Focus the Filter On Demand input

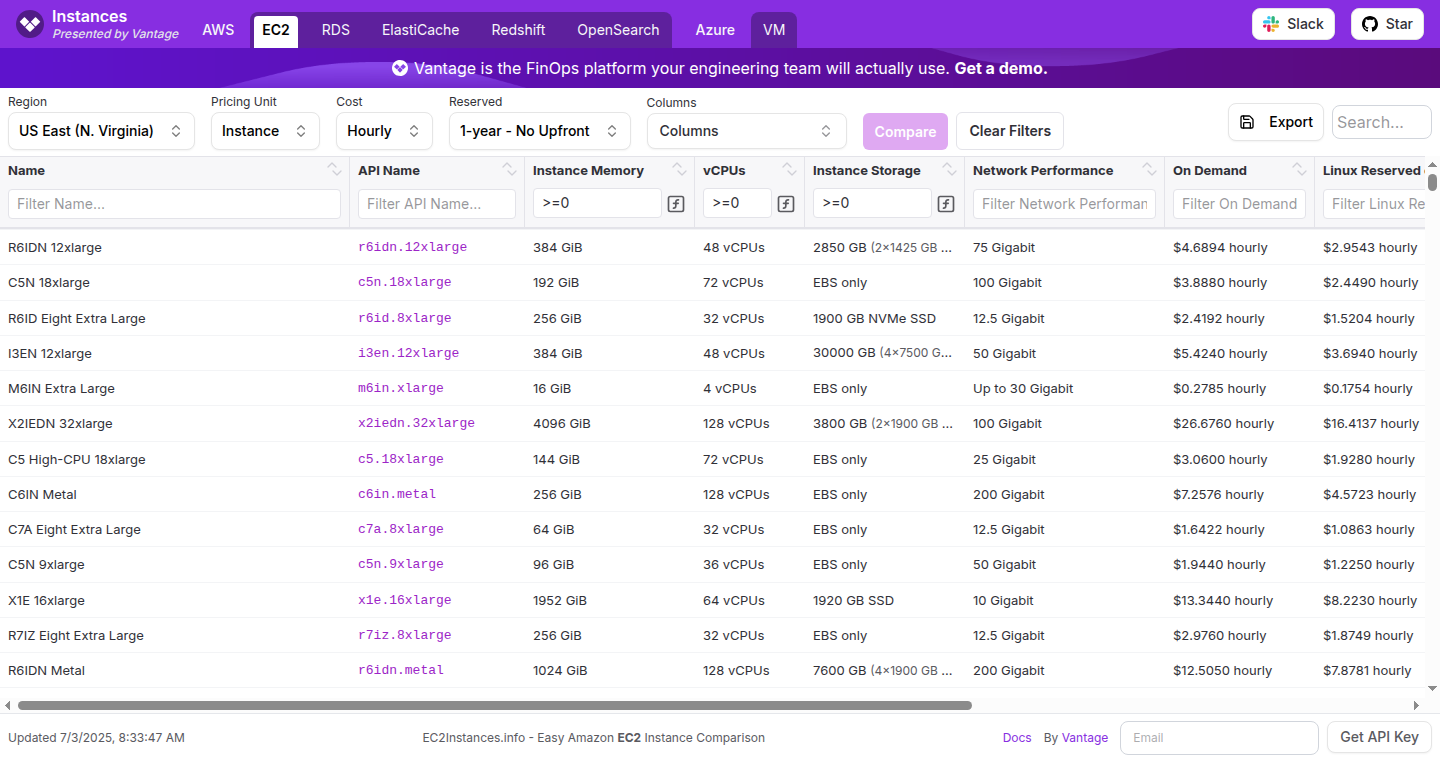(1239, 204)
